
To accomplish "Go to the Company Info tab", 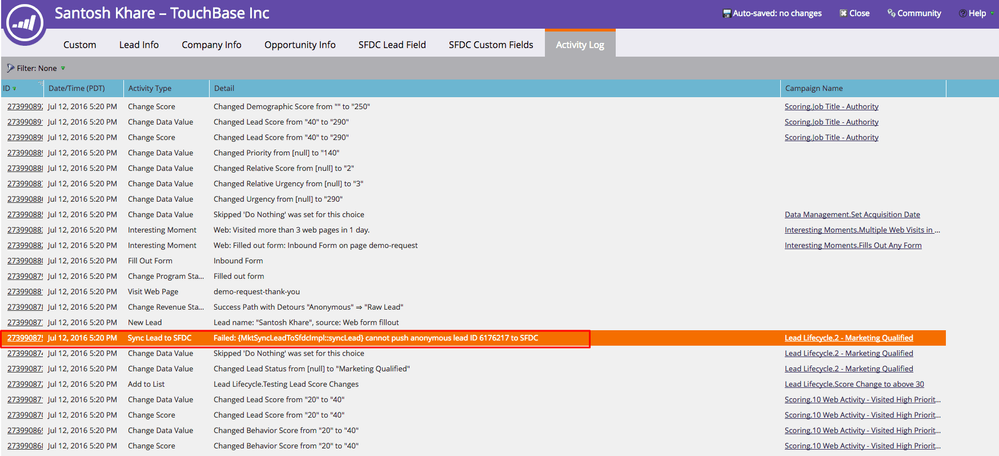I will (x=211, y=45).
